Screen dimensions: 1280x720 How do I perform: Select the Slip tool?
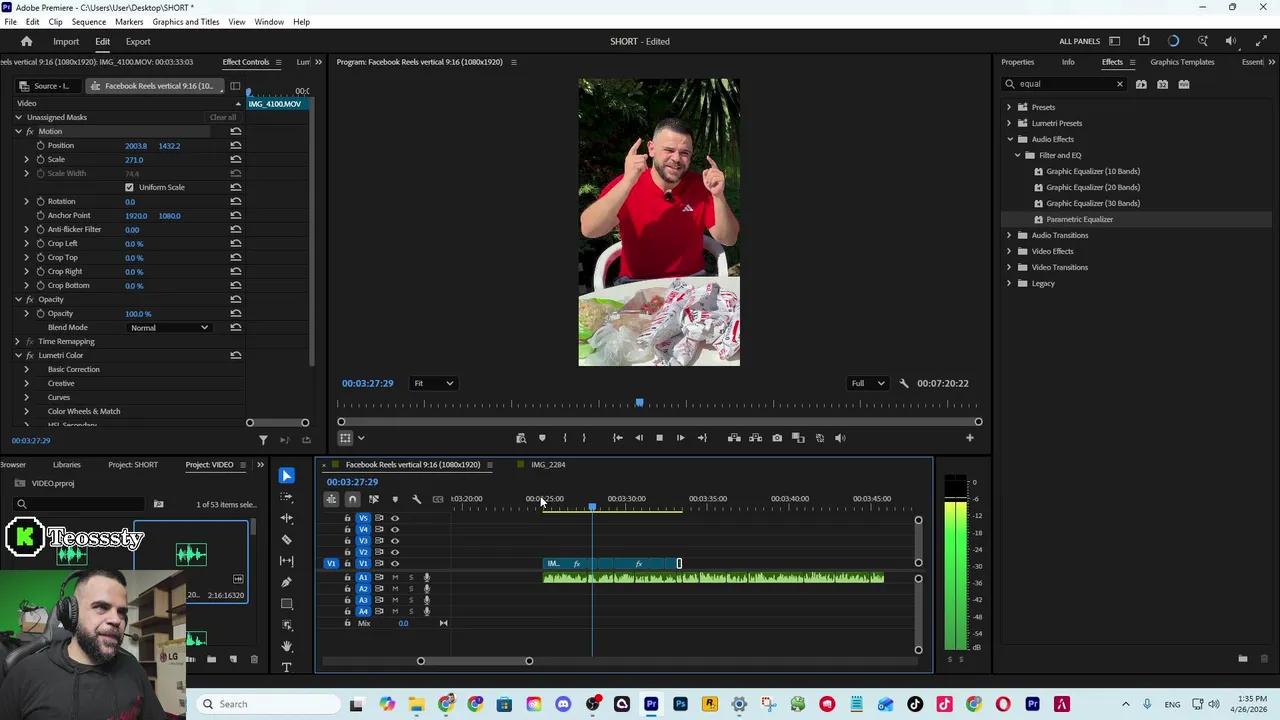point(287,561)
